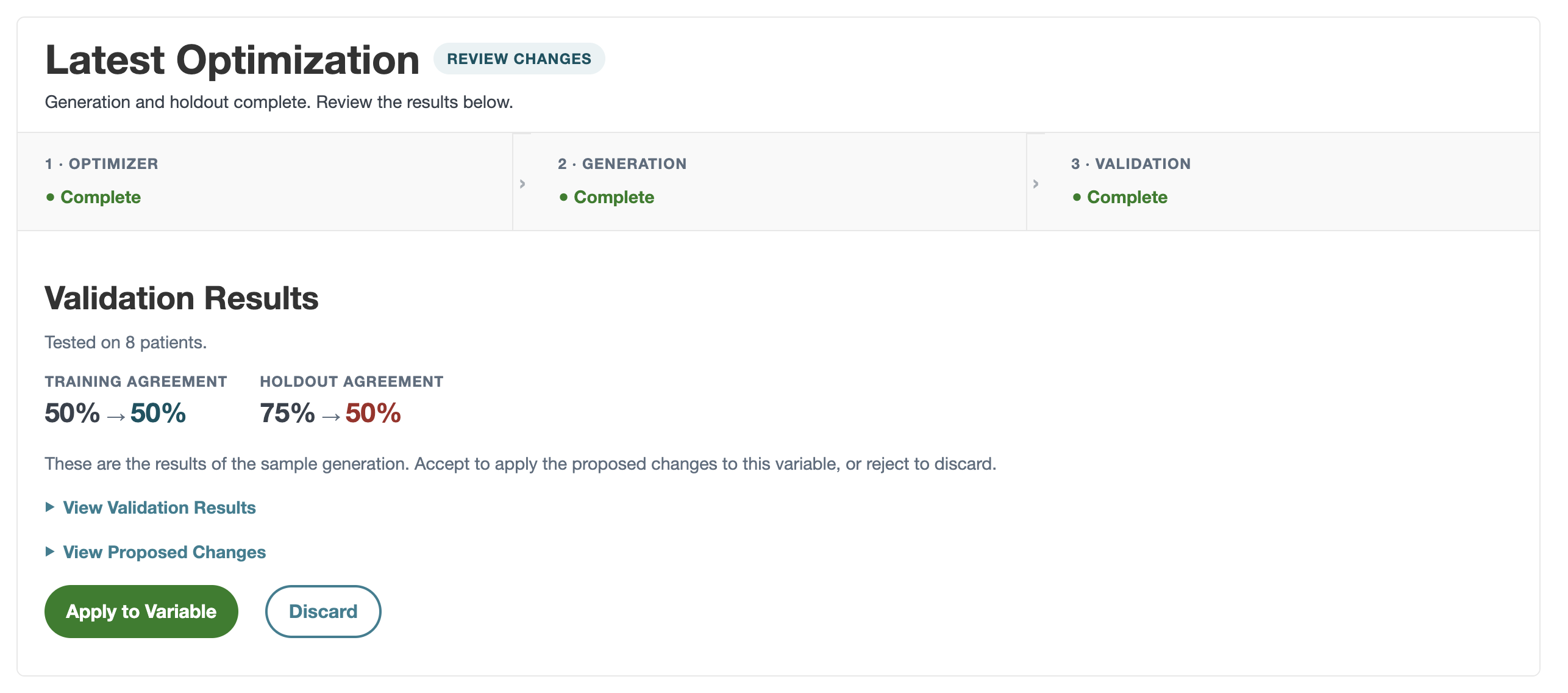The image size is (1568, 693).
Task: Click the Training Agreement 50% result value
Action: [158, 413]
